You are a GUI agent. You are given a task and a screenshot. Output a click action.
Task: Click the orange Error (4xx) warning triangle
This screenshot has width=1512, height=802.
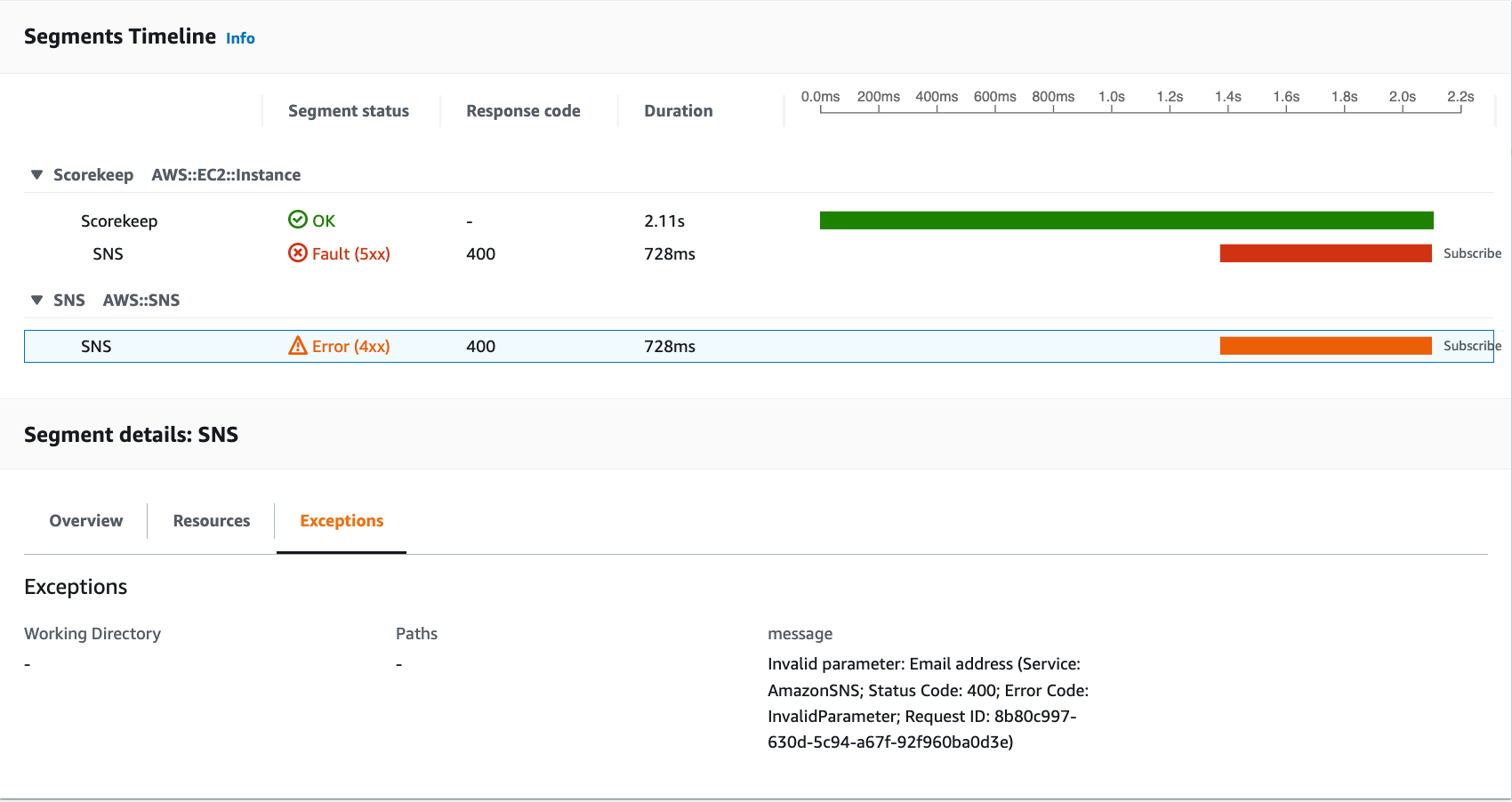pyautogui.click(x=298, y=346)
